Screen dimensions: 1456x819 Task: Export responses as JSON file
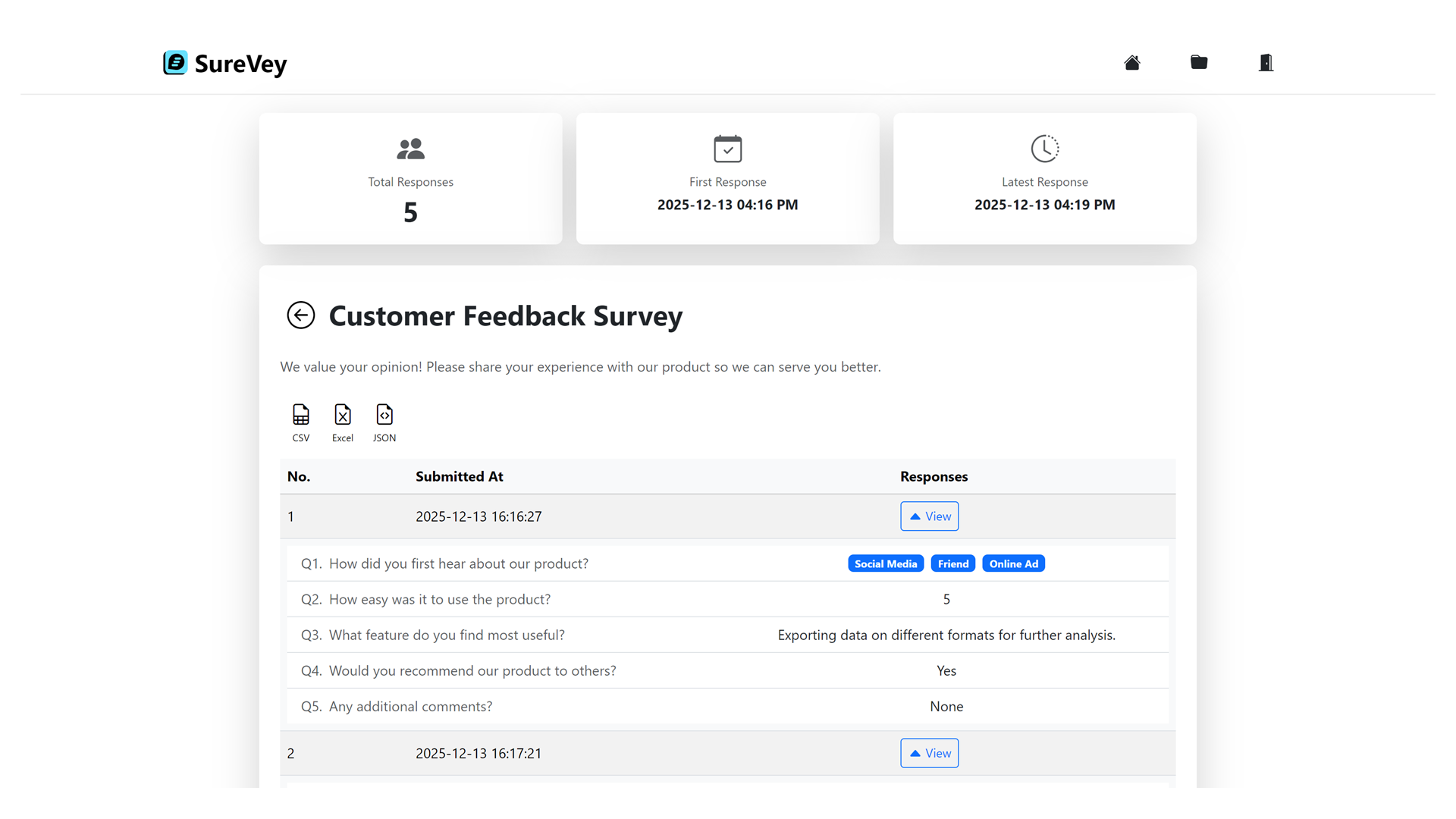pos(384,422)
